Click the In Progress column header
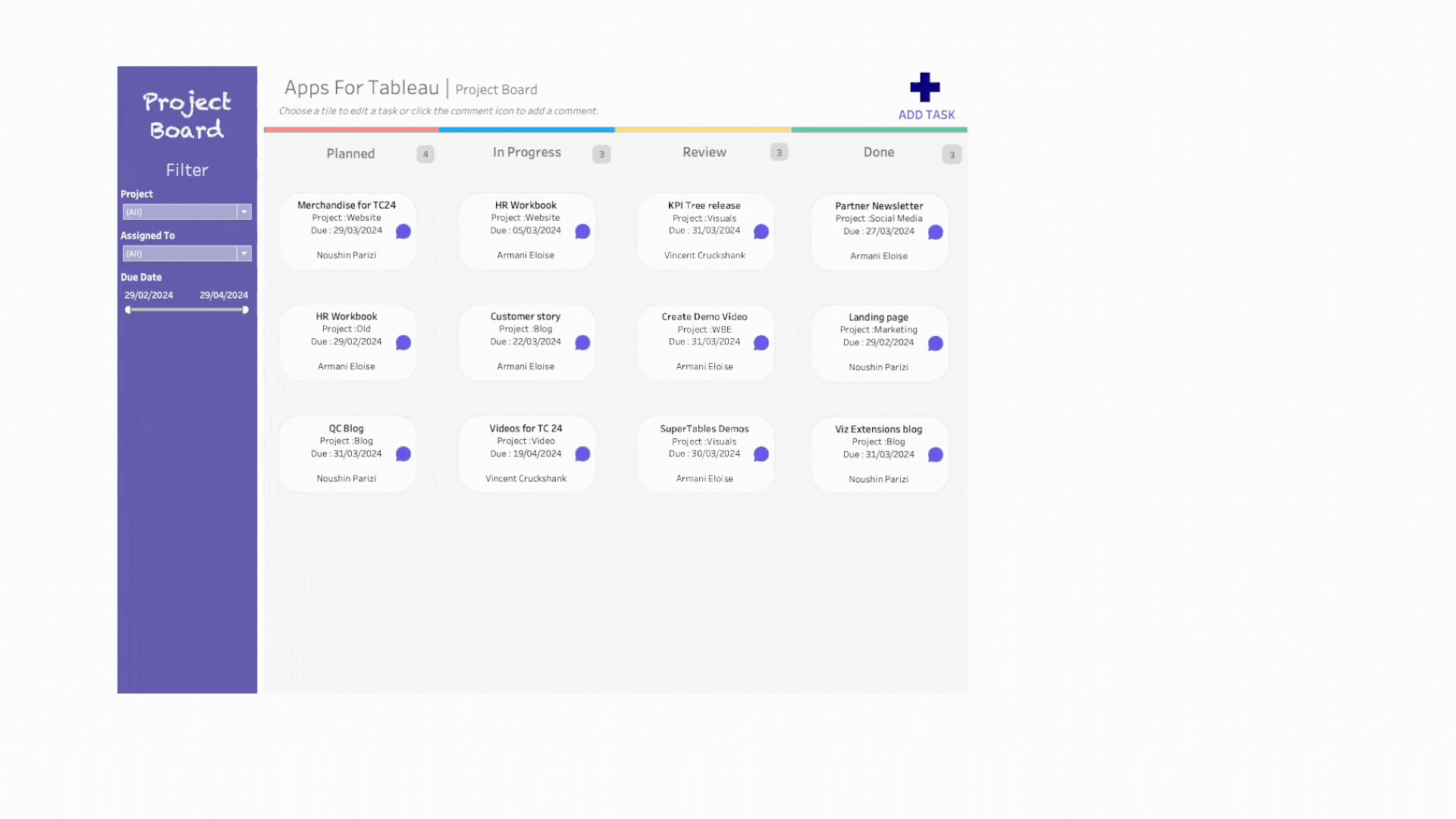The height and width of the screenshot is (819, 1456). (526, 152)
